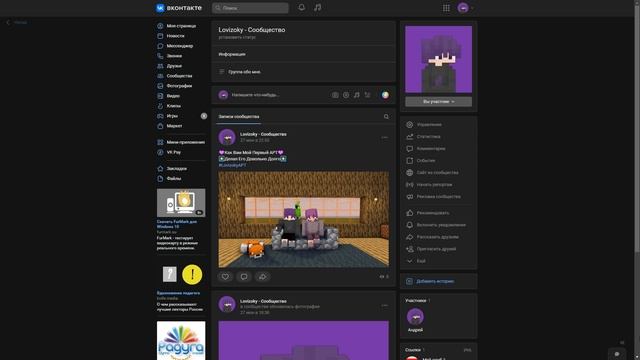This screenshot has width=640, height=360.
Task: Click установить статус under community title
Action: [237, 37]
